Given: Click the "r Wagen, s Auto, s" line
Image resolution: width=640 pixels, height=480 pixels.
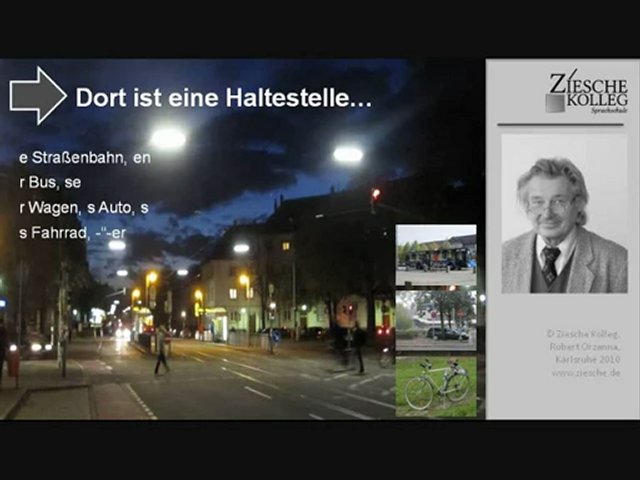Looking at the screenshot, I should pyautogui.click(x=83, y=208).
